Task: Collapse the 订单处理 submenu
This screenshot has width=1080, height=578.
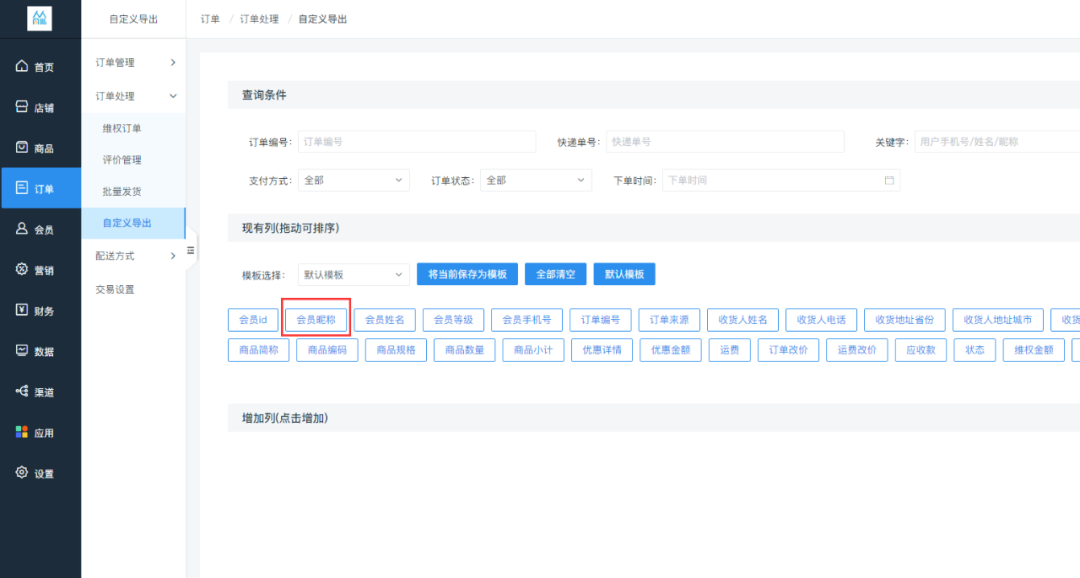Action: 134,96
